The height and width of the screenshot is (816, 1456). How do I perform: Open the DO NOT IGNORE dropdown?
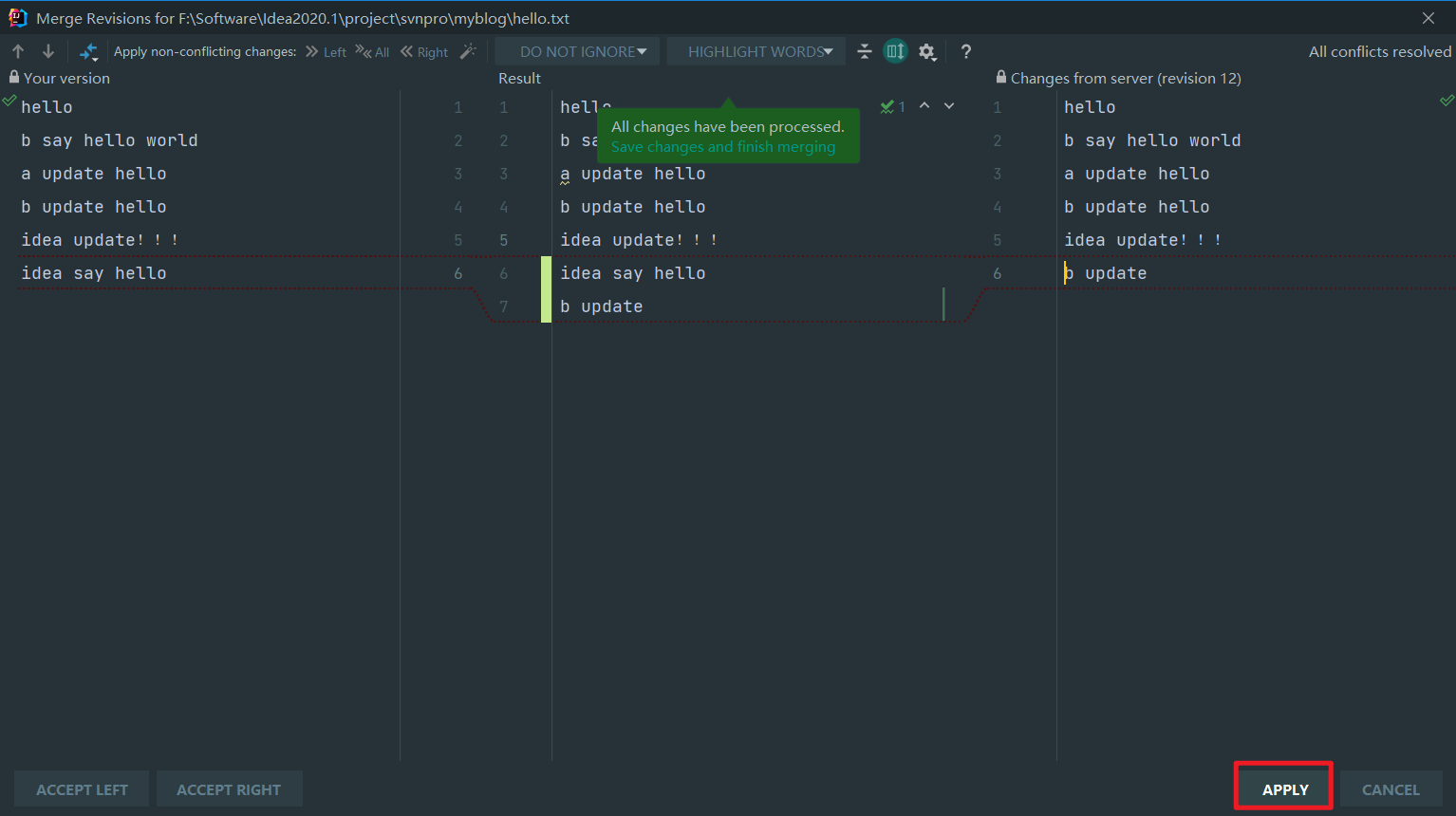577,51
